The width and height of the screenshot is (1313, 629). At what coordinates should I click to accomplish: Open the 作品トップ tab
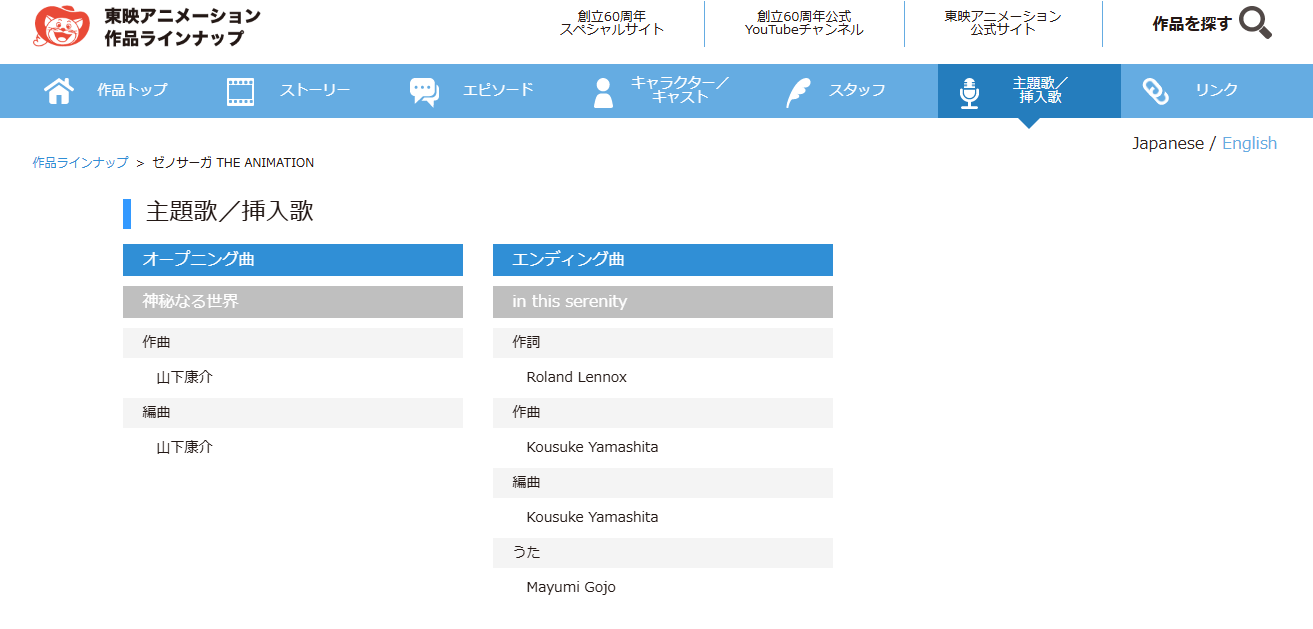pos(132,90)
